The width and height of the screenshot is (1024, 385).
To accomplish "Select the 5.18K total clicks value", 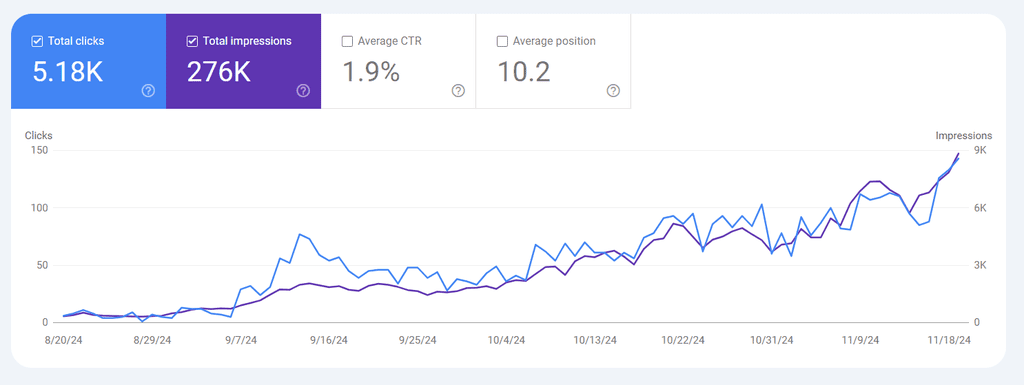I will [68, 72].
